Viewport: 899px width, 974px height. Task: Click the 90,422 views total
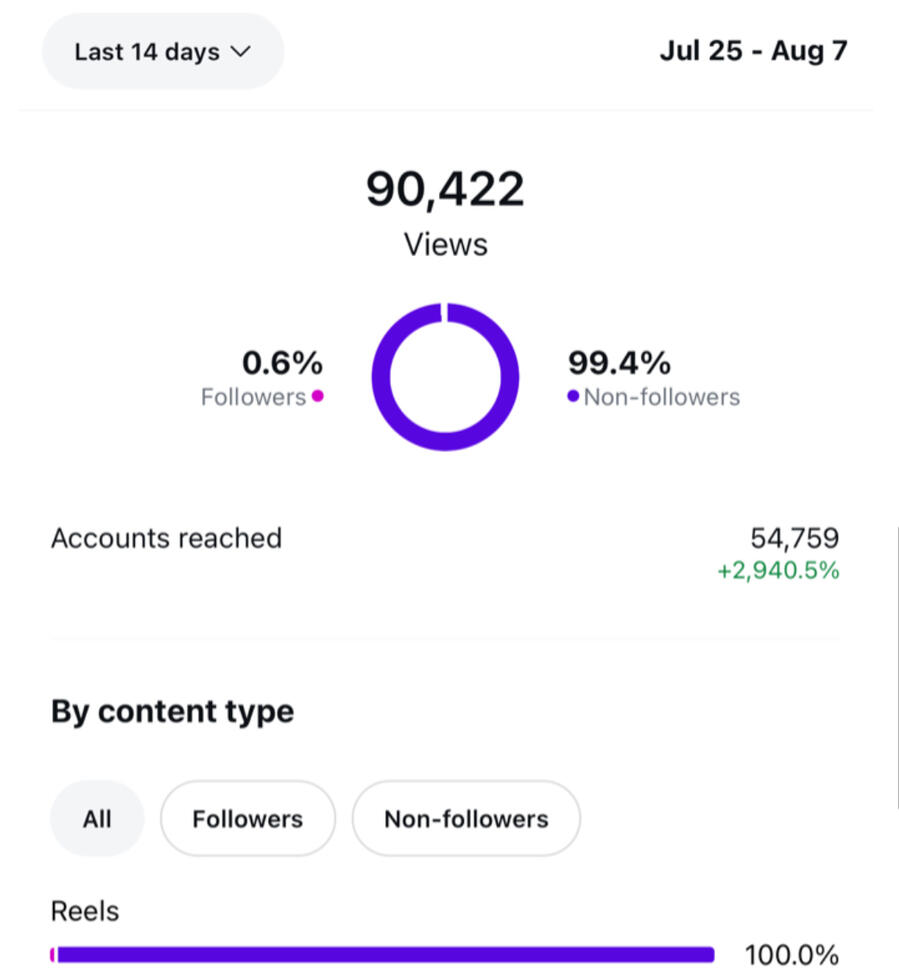click(445, 189)
